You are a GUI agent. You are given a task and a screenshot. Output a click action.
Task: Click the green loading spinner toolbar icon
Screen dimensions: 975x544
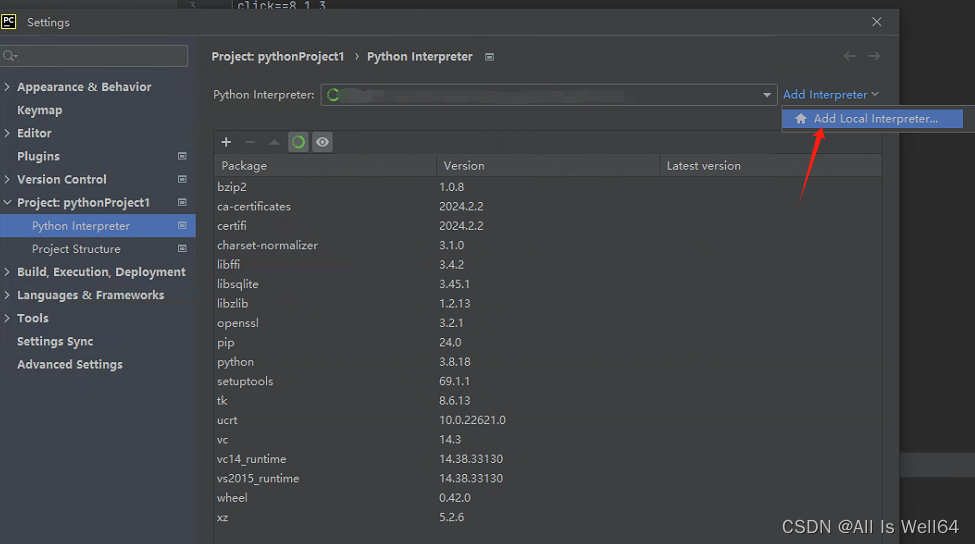[298, 142]
